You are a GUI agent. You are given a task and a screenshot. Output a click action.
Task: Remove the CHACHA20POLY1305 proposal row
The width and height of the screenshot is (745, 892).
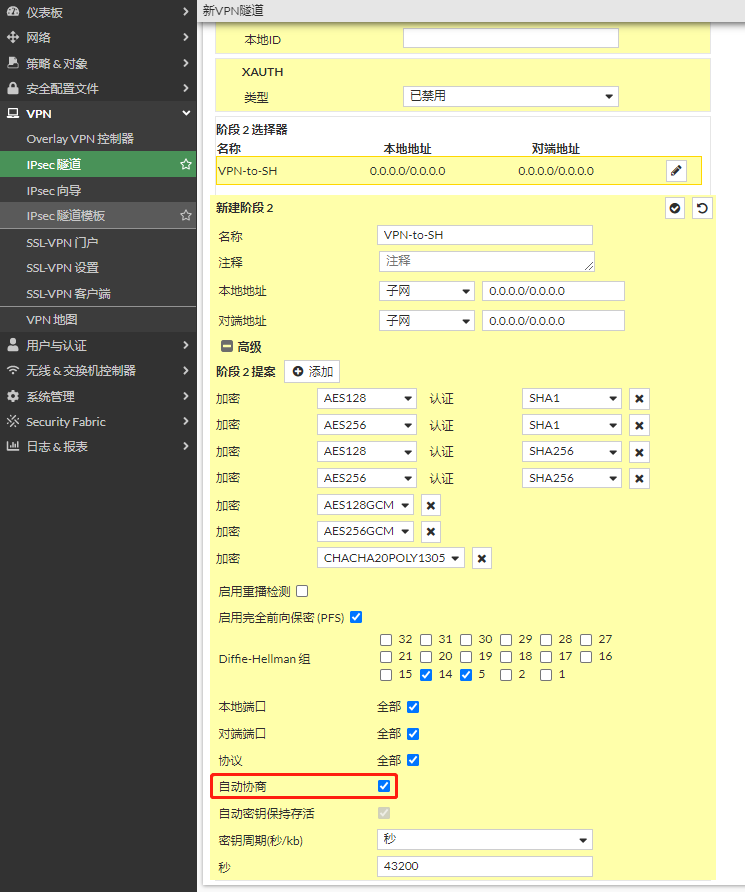(482, 559)
